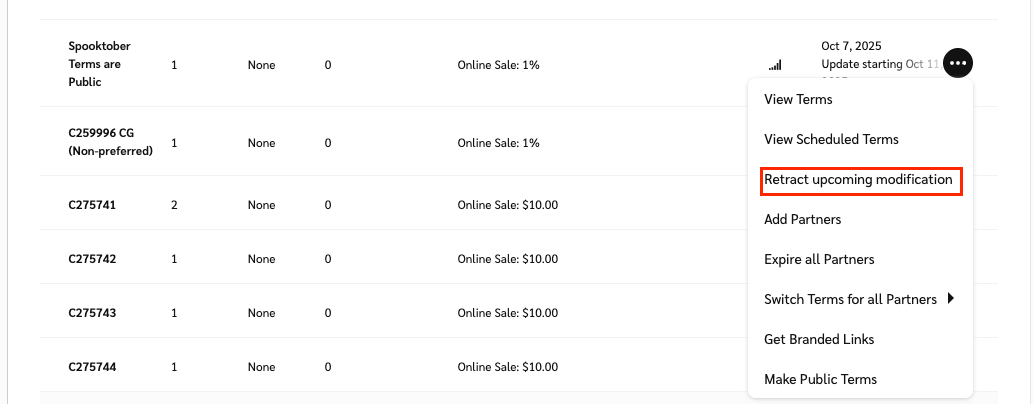Open the C275742 terms entry
The width and height of the screenshot is (1033, 404).
pos(92,259)
